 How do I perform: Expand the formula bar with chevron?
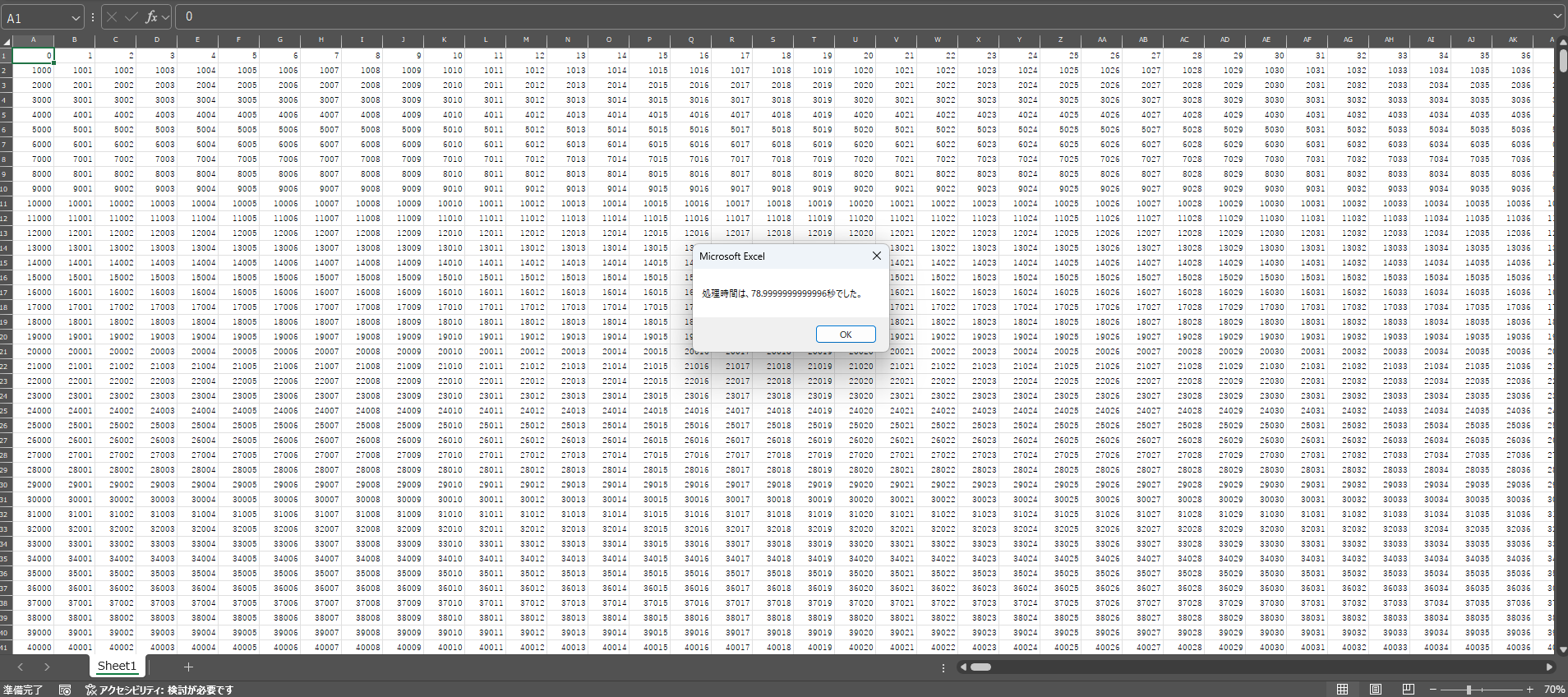[x=1557, y=16]
